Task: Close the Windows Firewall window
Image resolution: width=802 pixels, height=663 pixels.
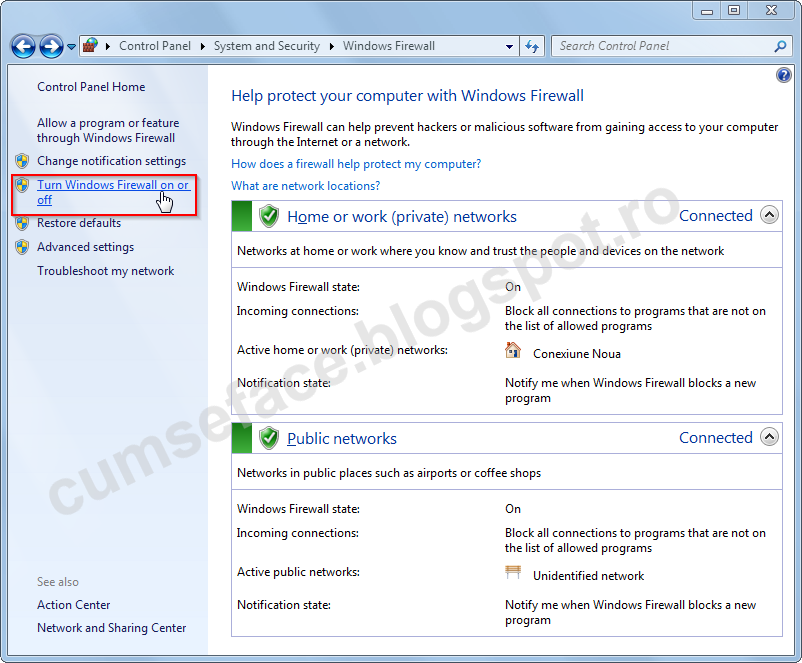Action: coord(771,11)
